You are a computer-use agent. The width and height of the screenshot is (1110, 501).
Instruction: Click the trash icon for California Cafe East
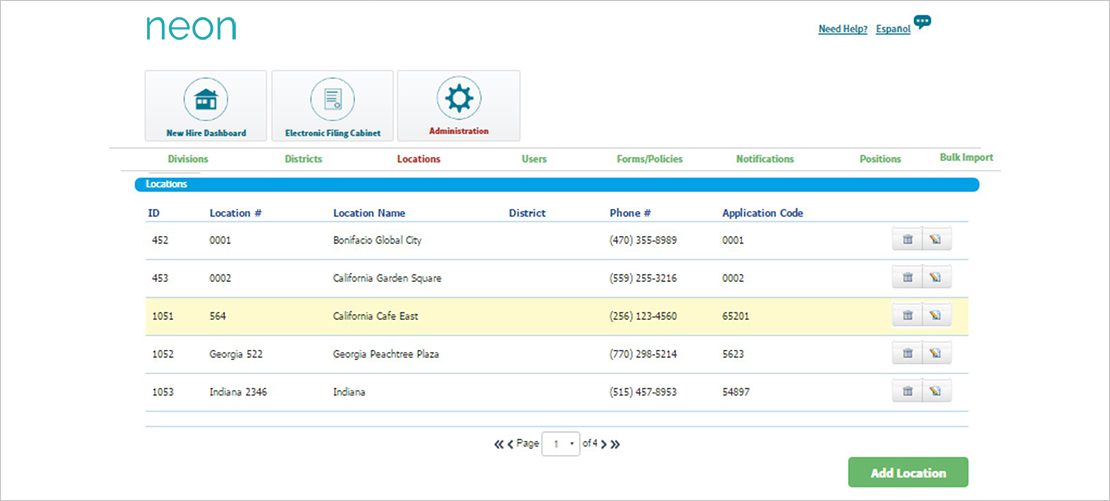coord(907,316)
